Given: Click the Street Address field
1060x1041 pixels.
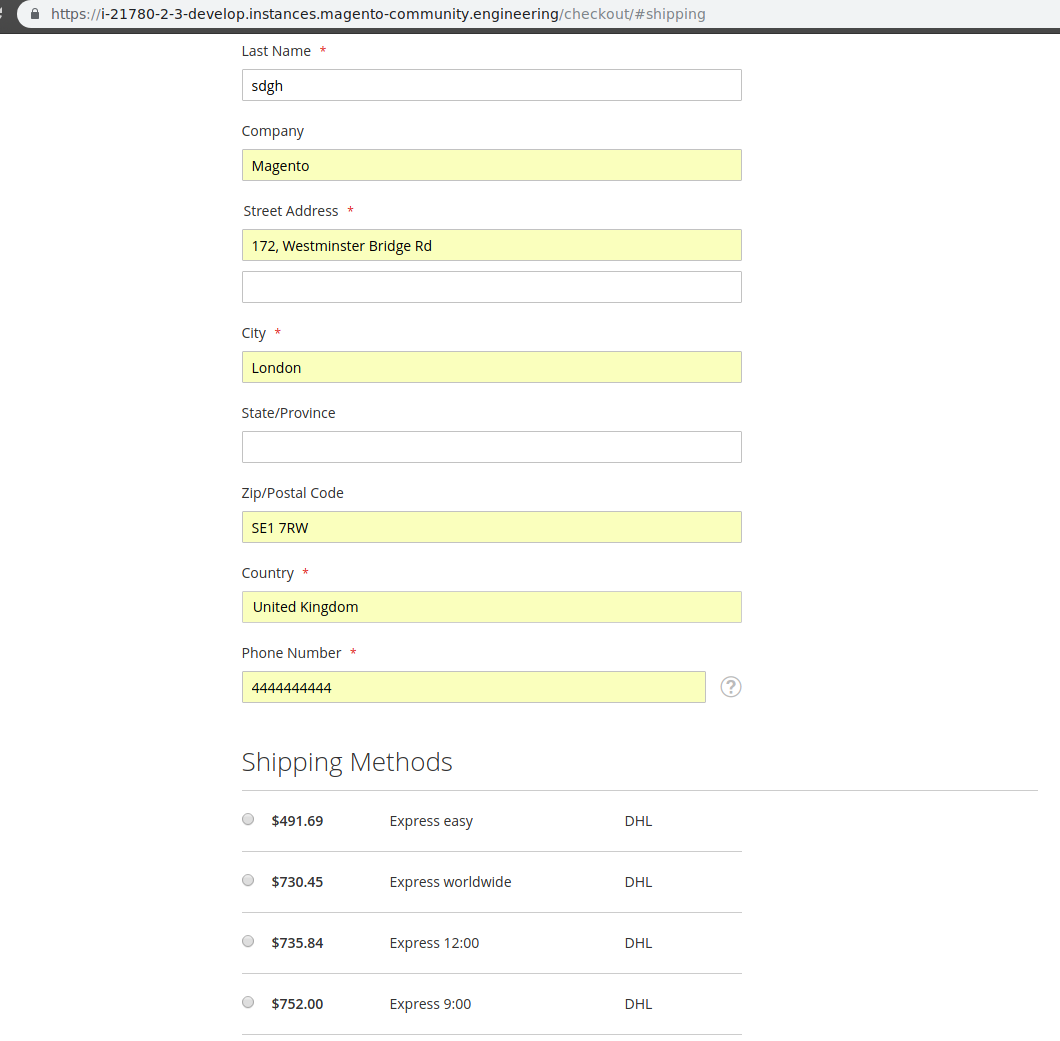Looking at the screenshot, I should tap(491, 245).
